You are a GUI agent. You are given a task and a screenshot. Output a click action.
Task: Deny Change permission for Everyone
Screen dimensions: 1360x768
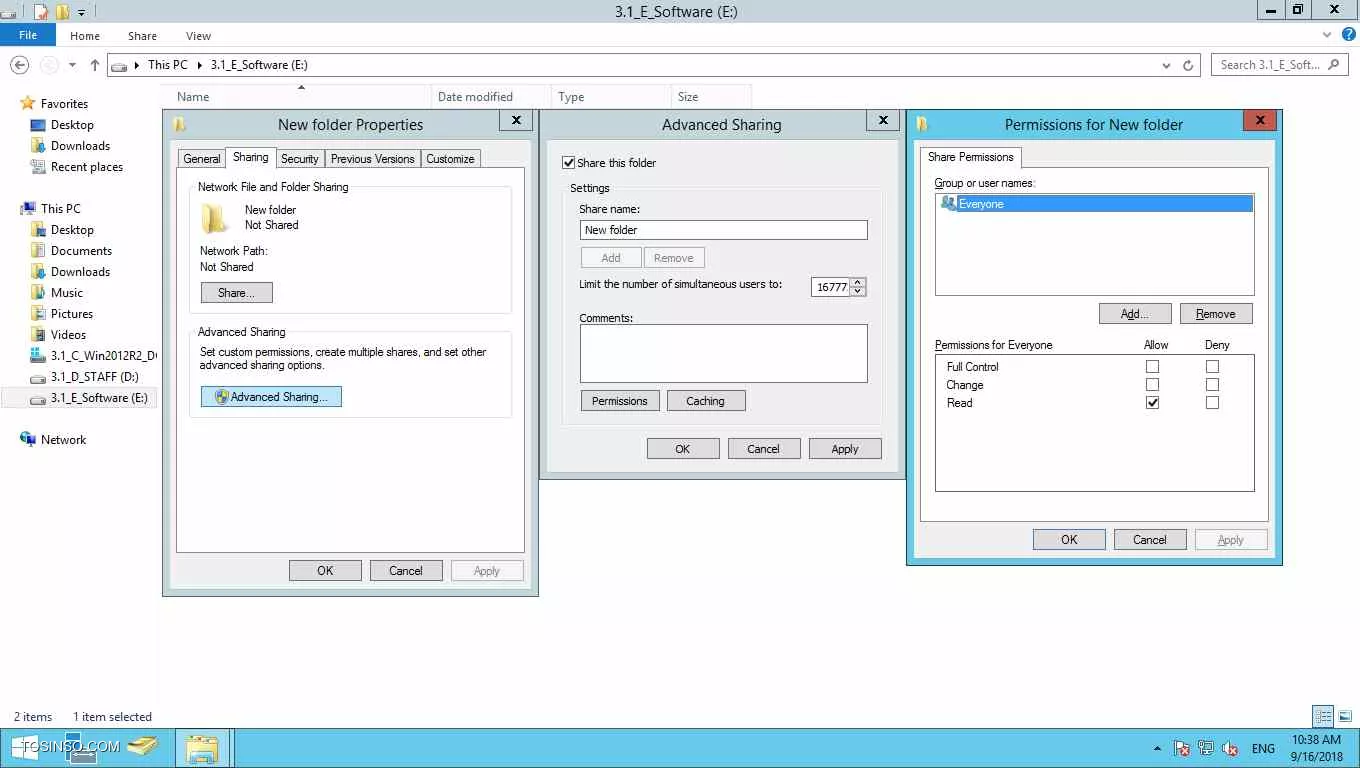click(1212, 385)
